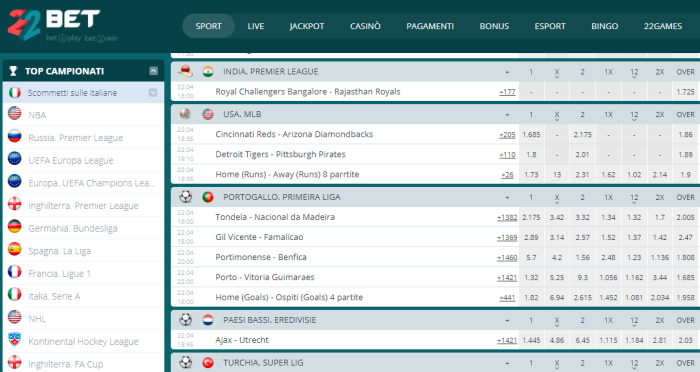Open +1382 markets for Tondela match

pyautogui.click(x=507, y=217)
